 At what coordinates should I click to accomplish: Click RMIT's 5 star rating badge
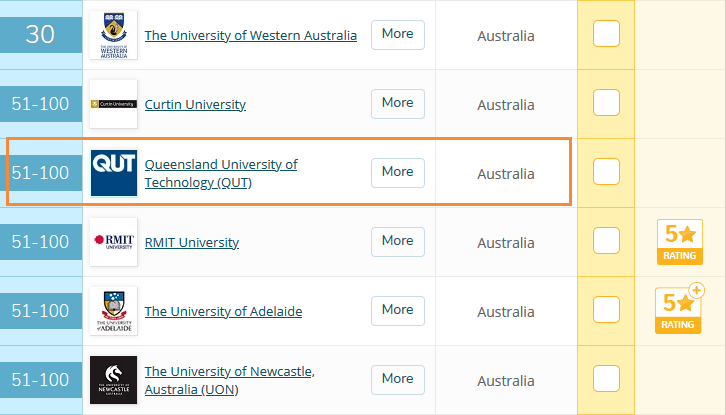[x=677, y=242]
